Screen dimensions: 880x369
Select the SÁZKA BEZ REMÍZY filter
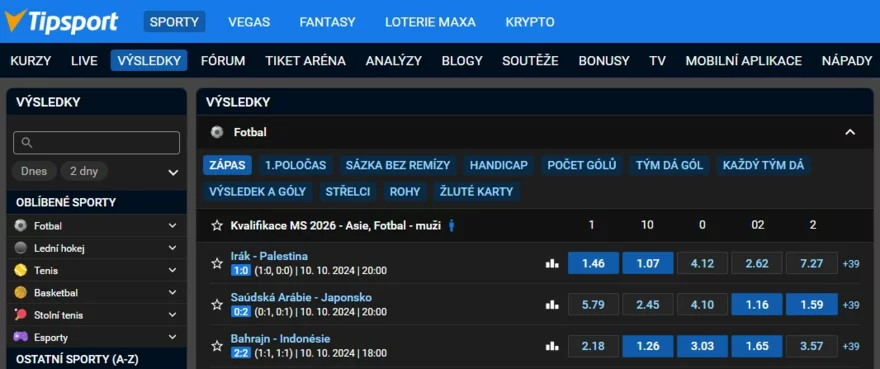click(x=398, y=165)
